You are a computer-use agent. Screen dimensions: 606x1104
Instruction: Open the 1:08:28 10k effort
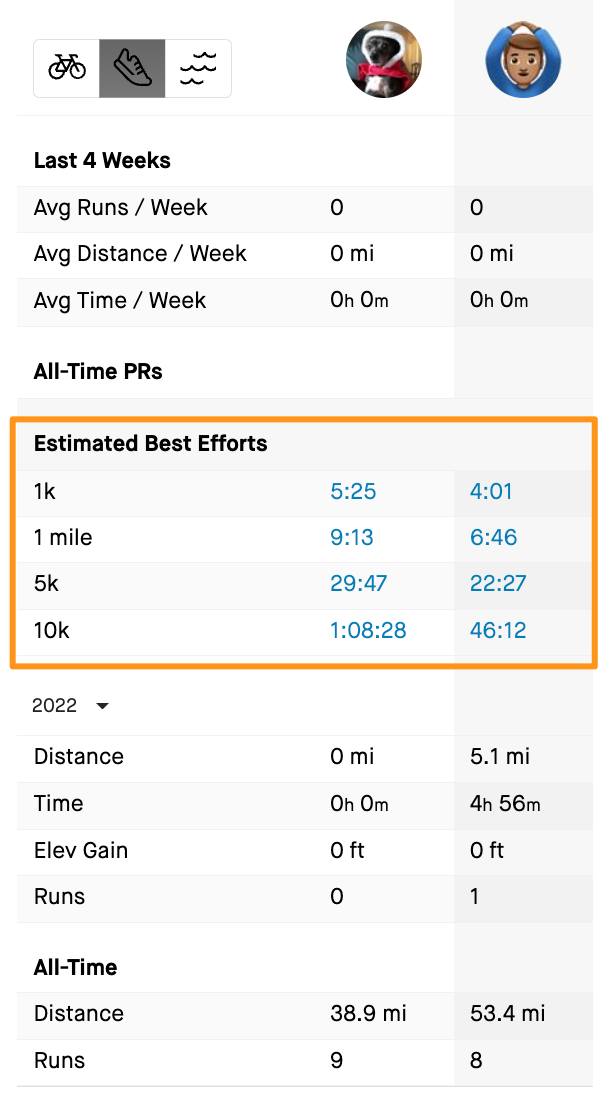(x=369, y=630)
